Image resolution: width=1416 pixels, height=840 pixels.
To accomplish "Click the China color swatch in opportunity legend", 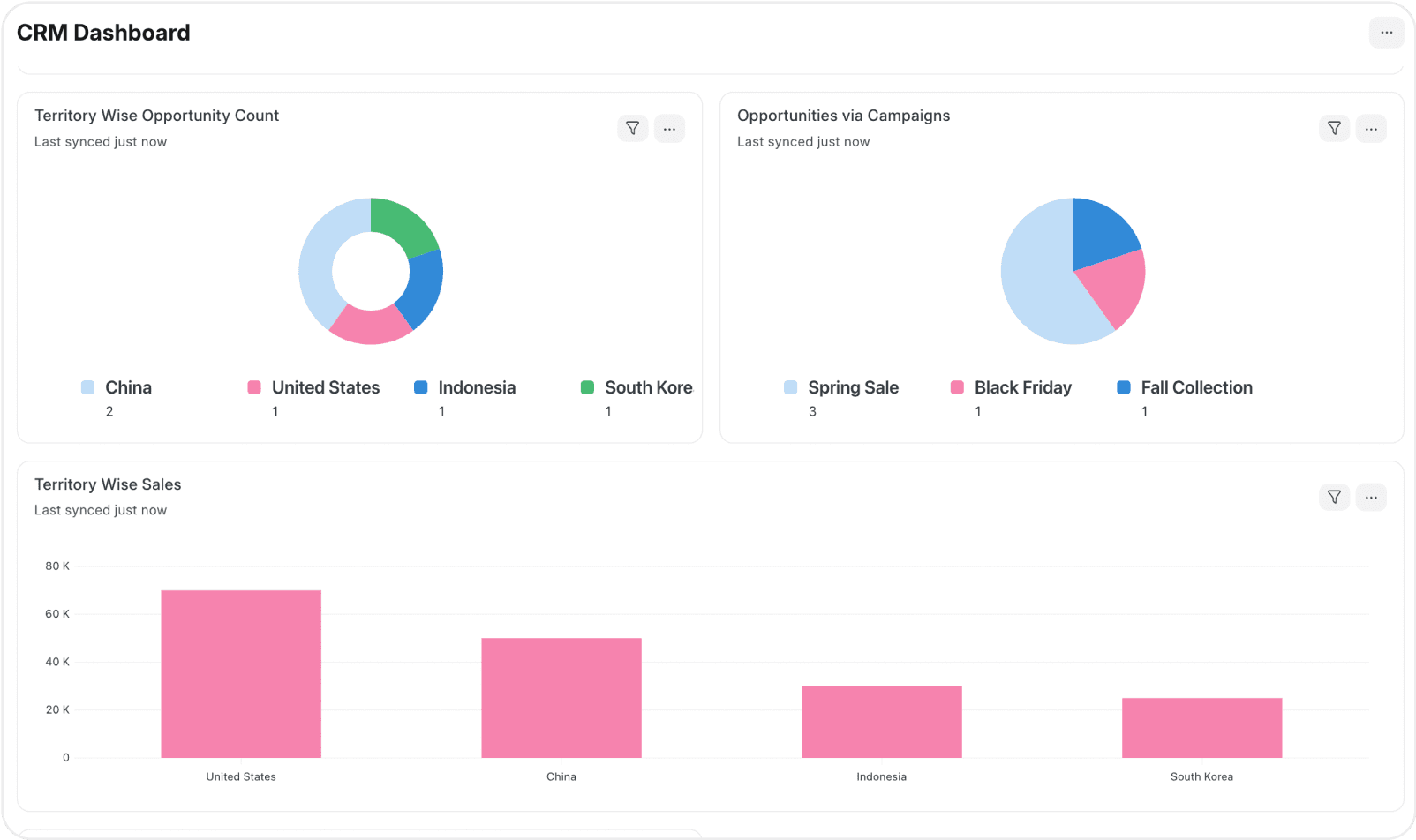I will point(87,387).
